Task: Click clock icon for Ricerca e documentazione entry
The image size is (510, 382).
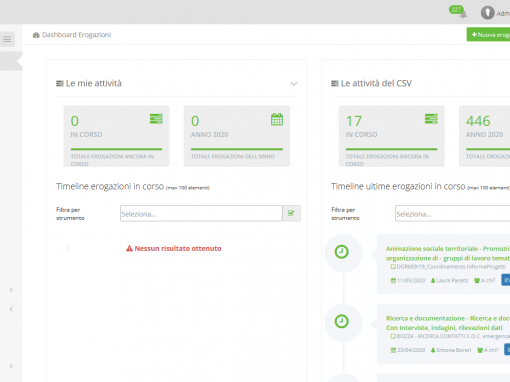Action: coord(341,321)
